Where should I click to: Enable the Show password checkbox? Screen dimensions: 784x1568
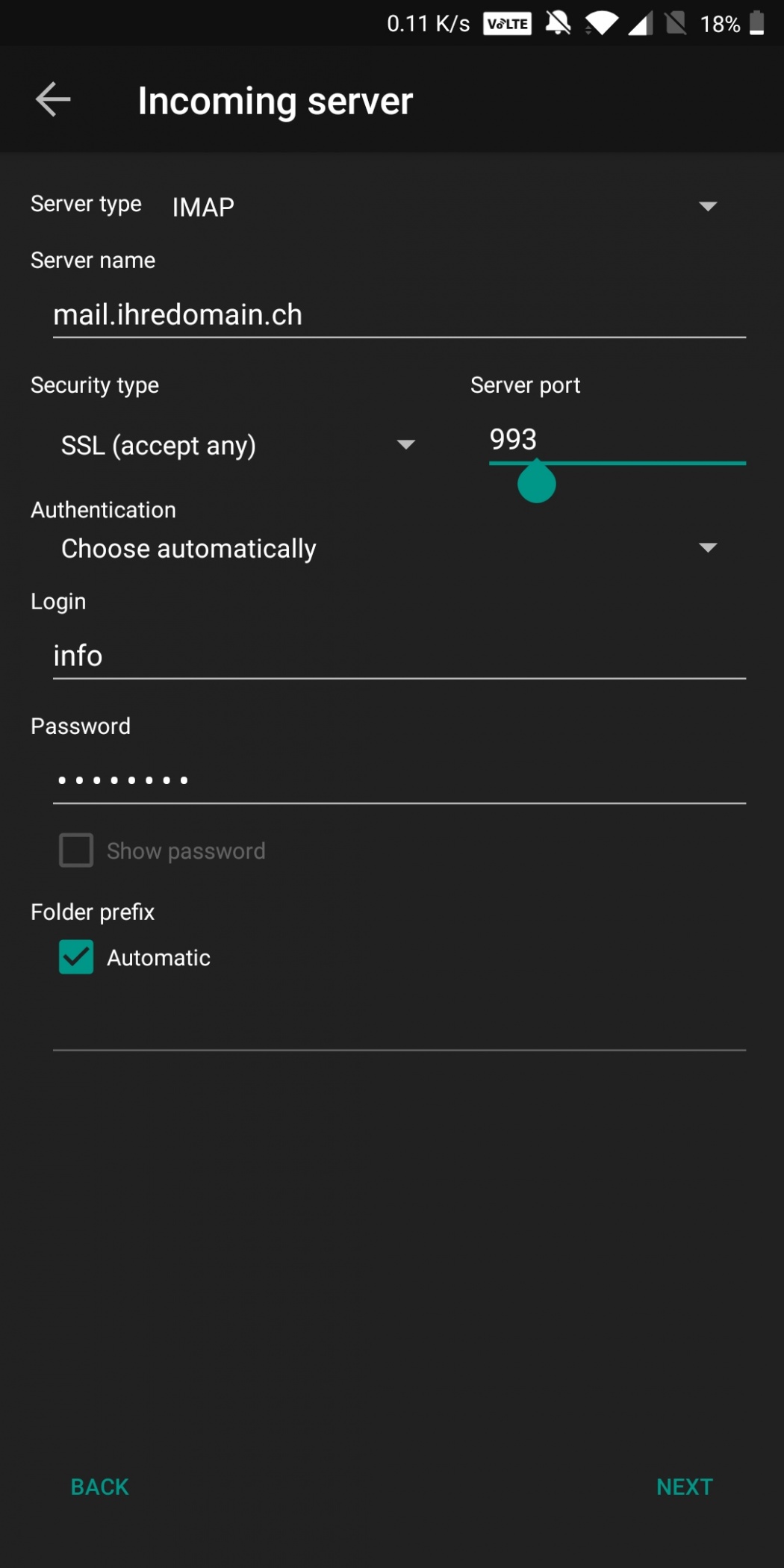click(76, 850)
